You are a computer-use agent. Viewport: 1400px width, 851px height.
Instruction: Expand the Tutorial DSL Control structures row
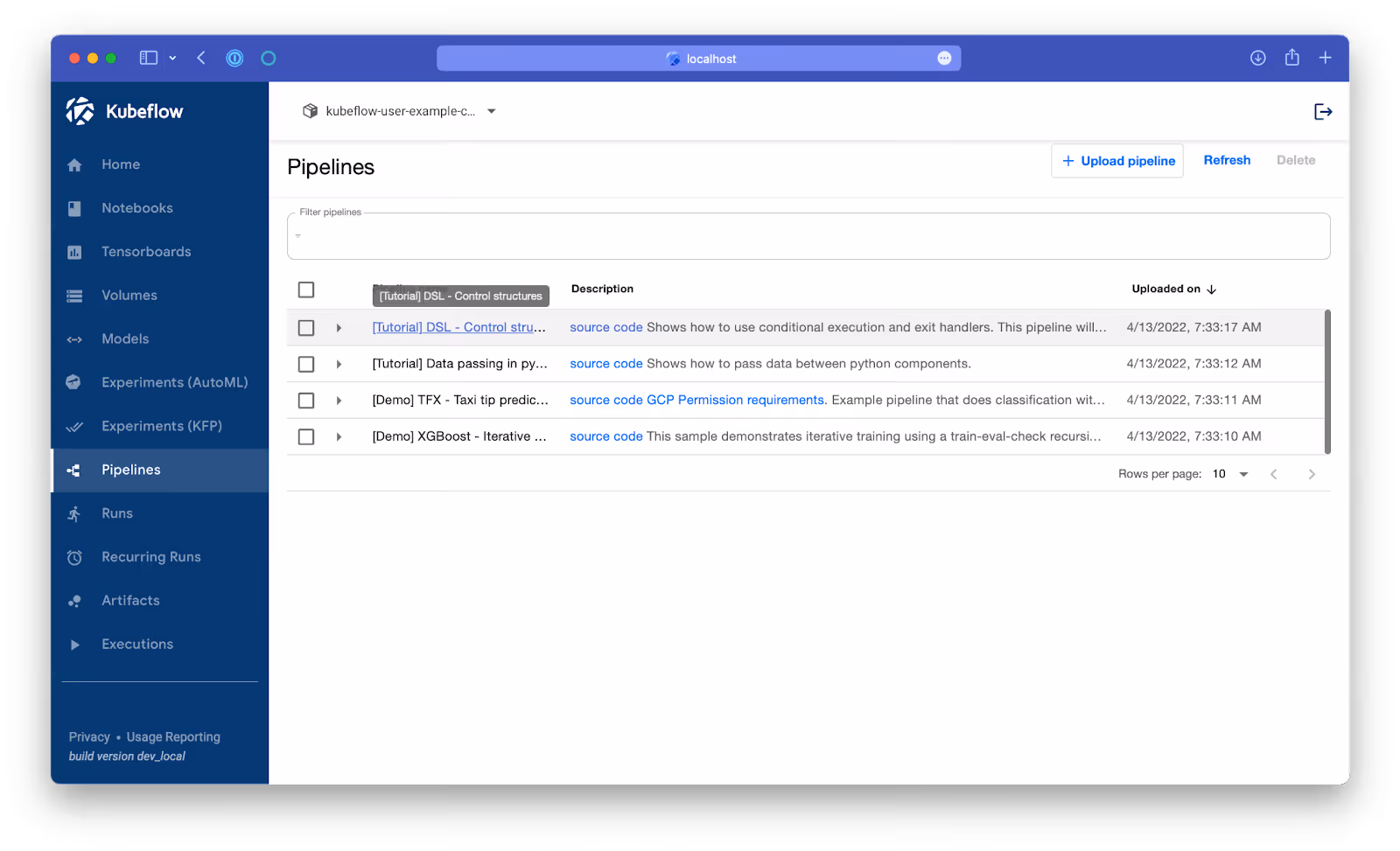click(339, 328)
